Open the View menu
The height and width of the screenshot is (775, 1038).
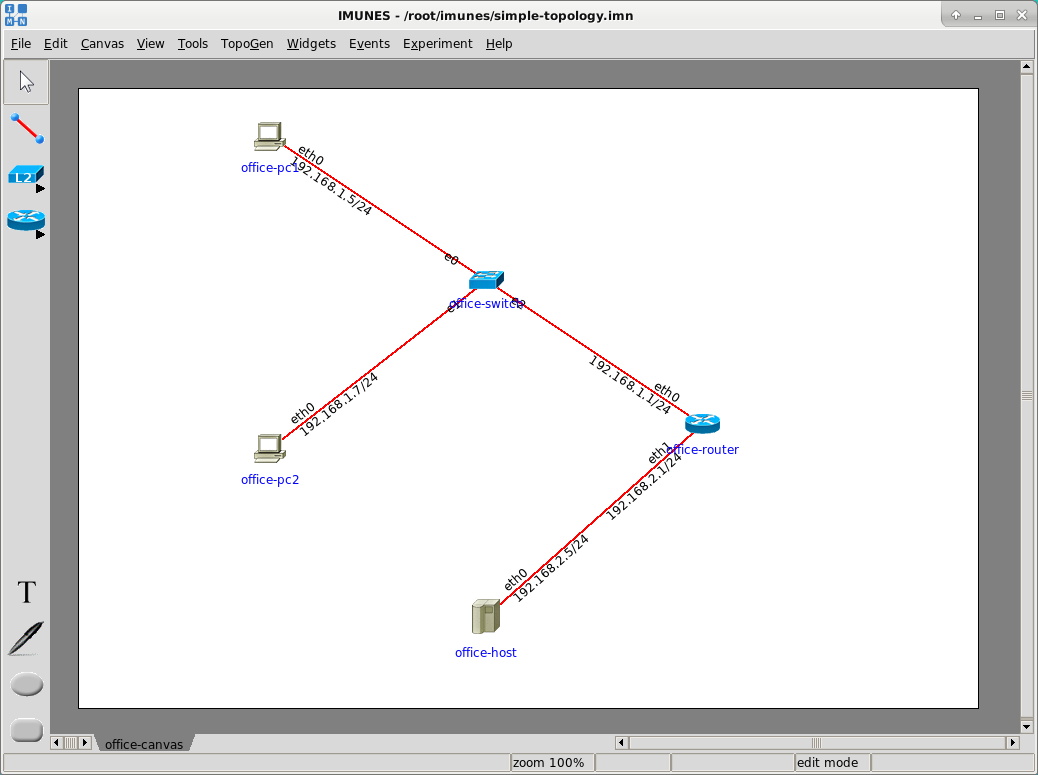(150, 44)
